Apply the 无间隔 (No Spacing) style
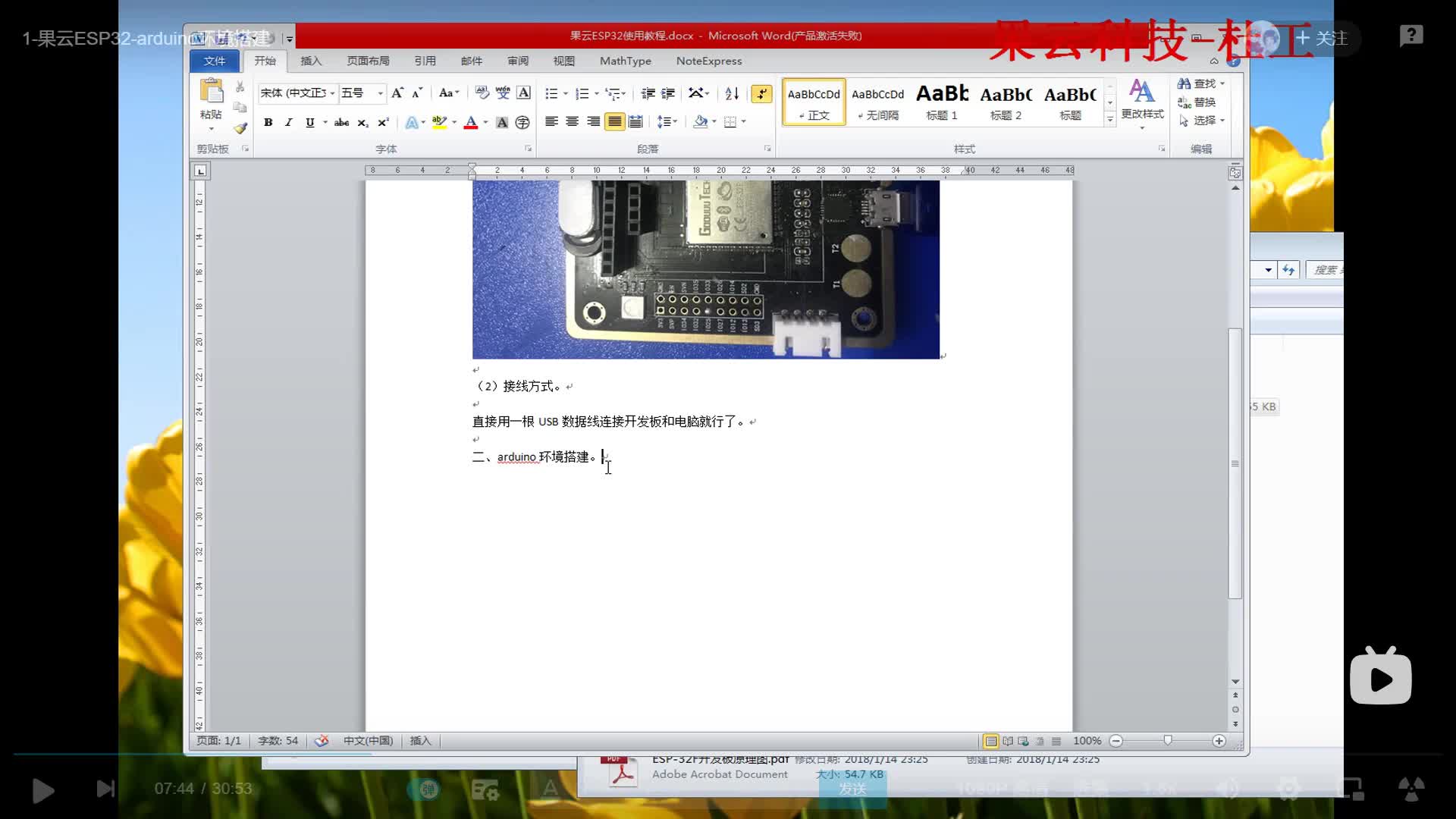The image size is (1456, 819). coord(877,102)
